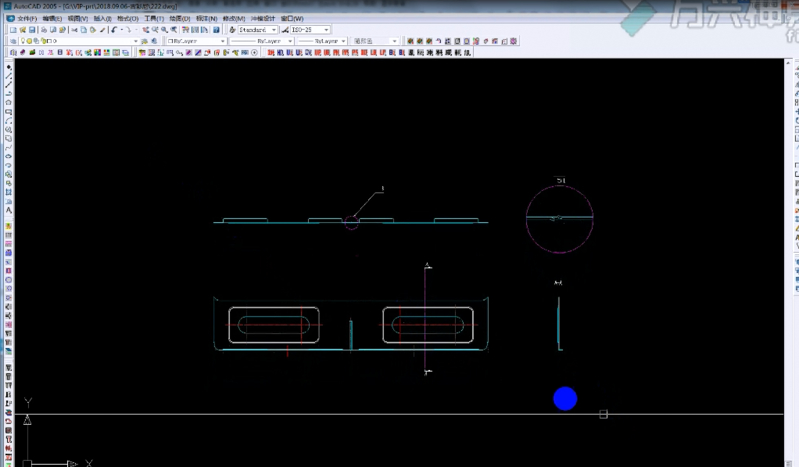This screenshot has width=799, height=467.
Task: Open the Layer Properties Manager icon
Action: click(13, 41)
